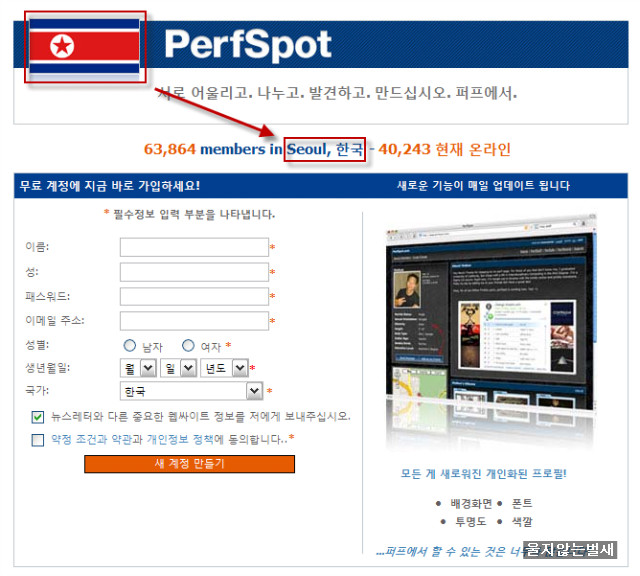640x576 pixels.
Task: Click the slogan text ending '퍼프에서.'
Action: (x=337, y=93)
